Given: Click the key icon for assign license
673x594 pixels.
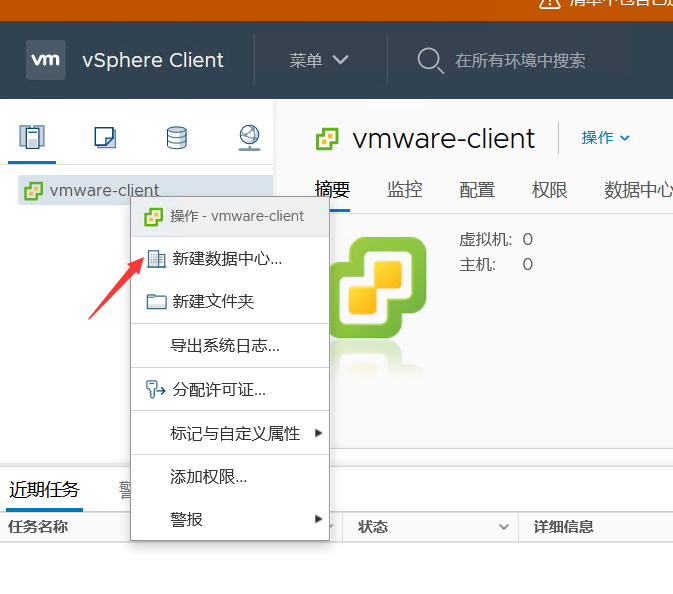Looking at the screenshot, I should 155,390.
